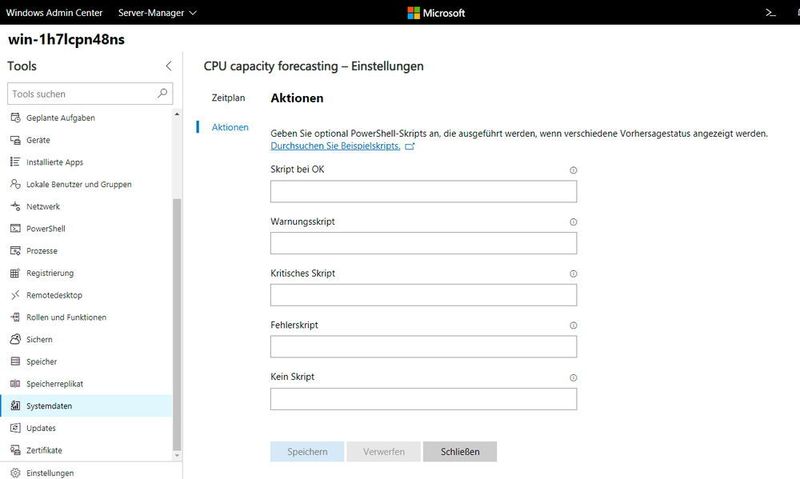This screenshot has height=479, width=800.
Task: Click the search magnifier icon in Tools
Action: tap(162, 93)
